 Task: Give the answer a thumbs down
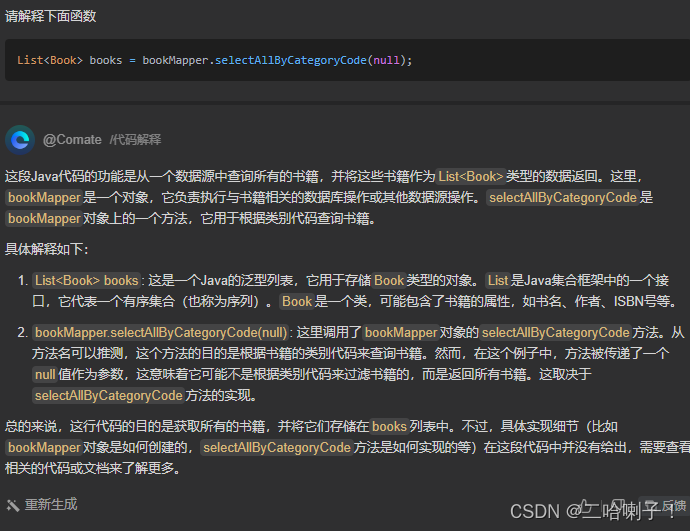tap(617, 506)
